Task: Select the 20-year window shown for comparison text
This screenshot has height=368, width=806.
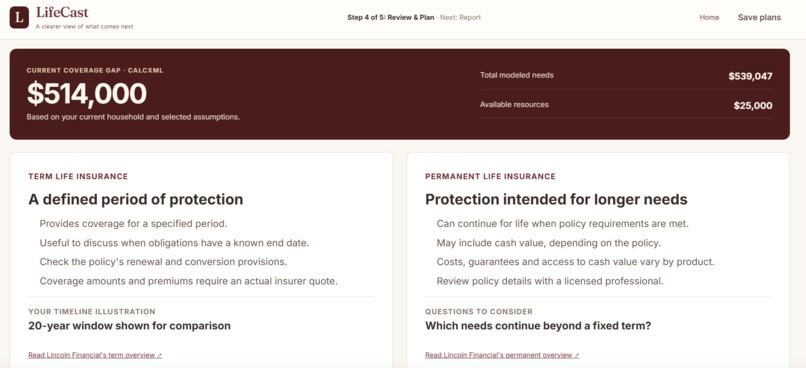Action: pos(130,326)
